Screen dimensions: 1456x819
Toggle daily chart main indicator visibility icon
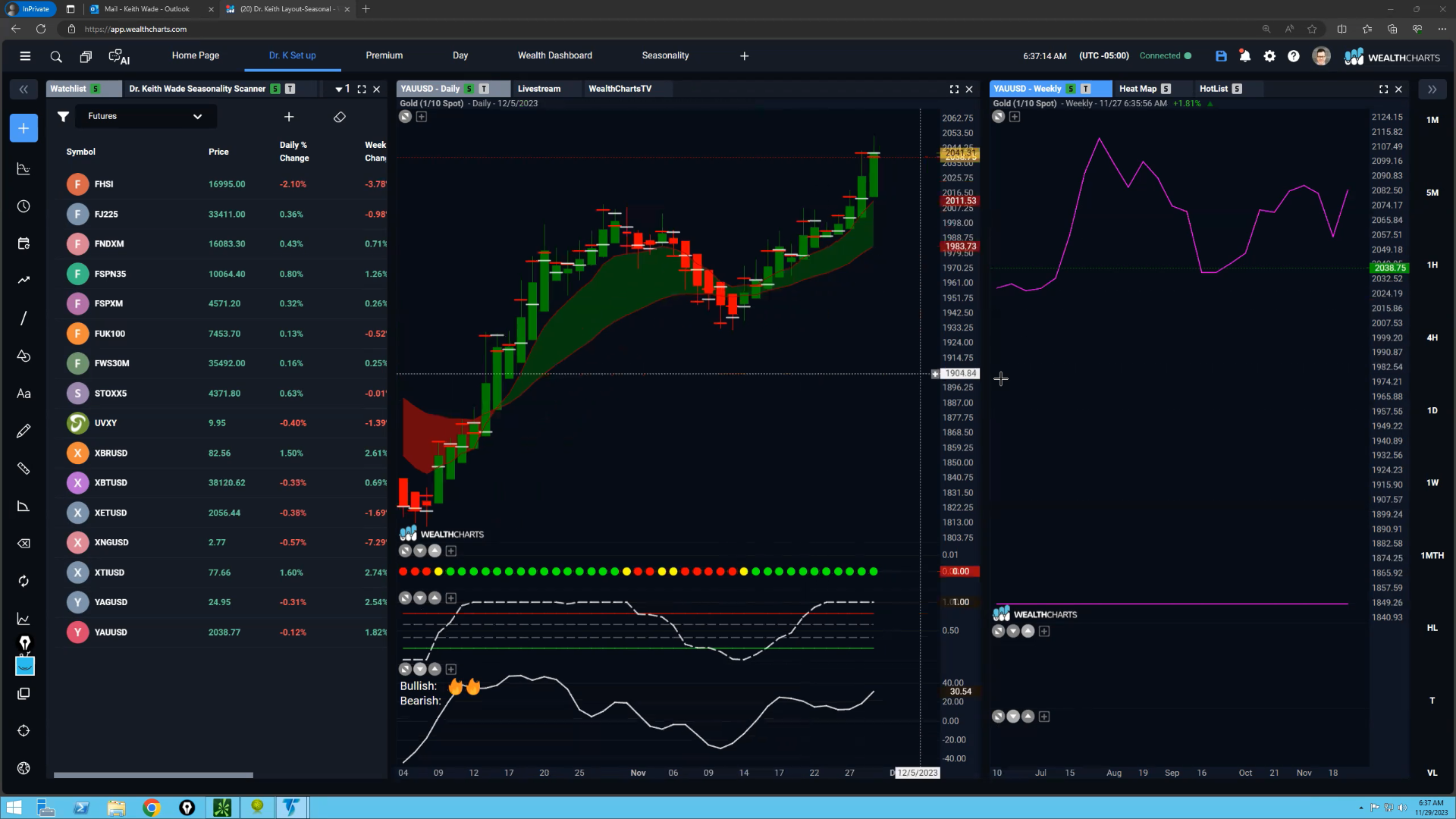406,117
